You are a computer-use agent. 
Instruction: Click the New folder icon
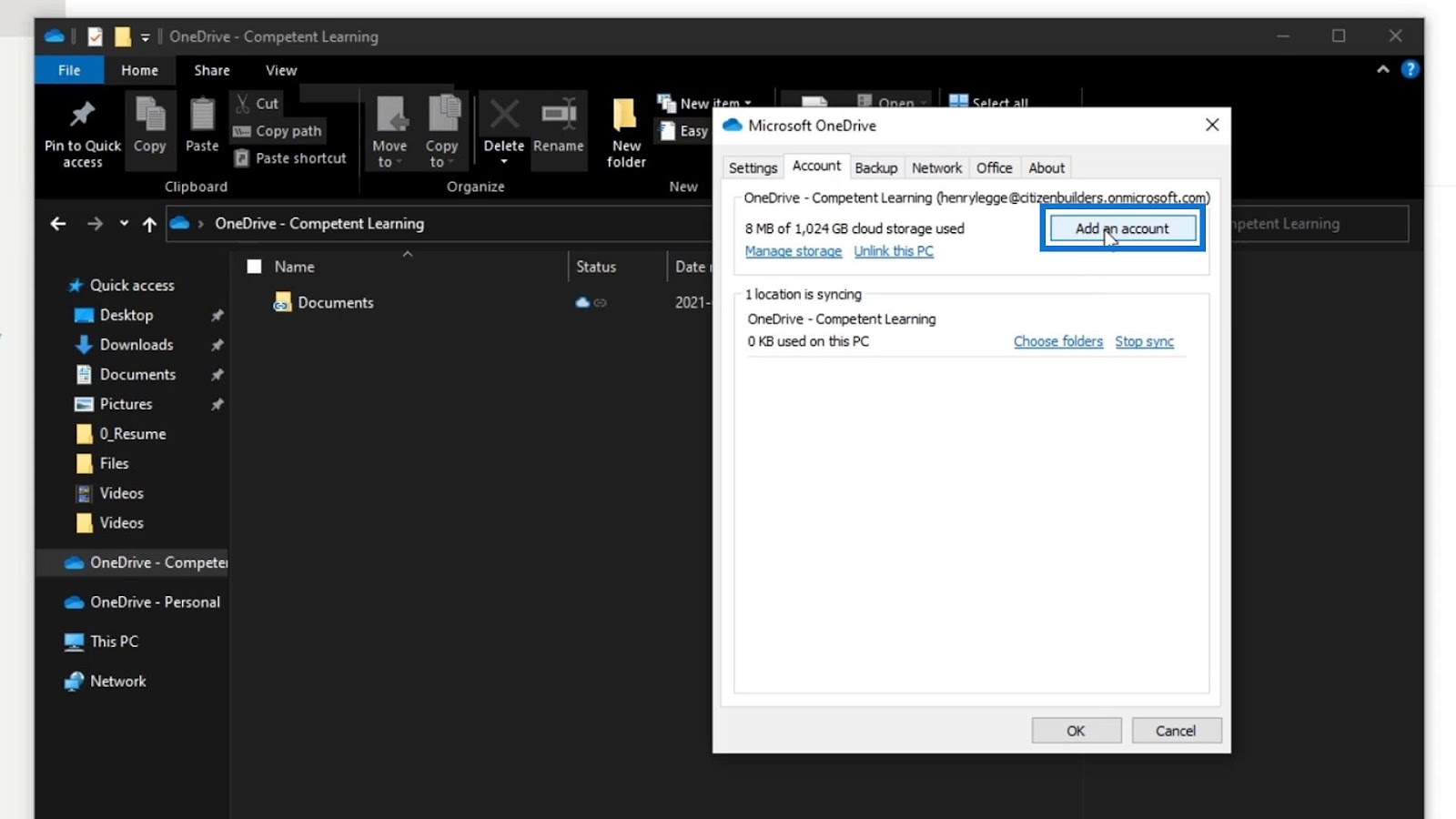pos(625,116)
